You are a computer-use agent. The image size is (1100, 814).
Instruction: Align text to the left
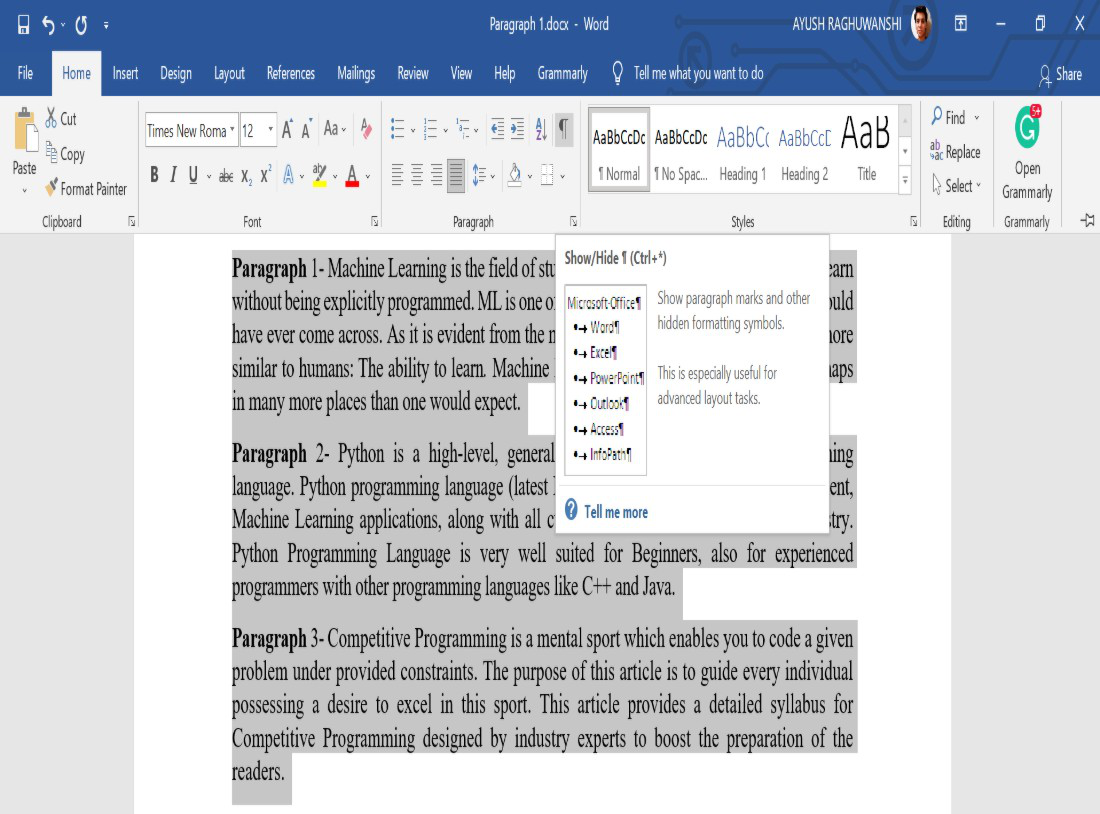click(397, 175)
